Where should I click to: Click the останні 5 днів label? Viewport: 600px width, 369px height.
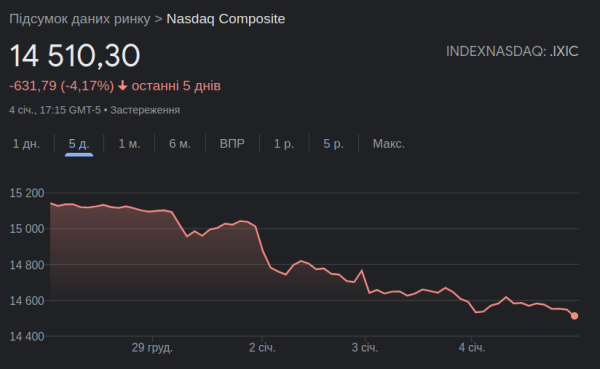click(x=176, y=86)
